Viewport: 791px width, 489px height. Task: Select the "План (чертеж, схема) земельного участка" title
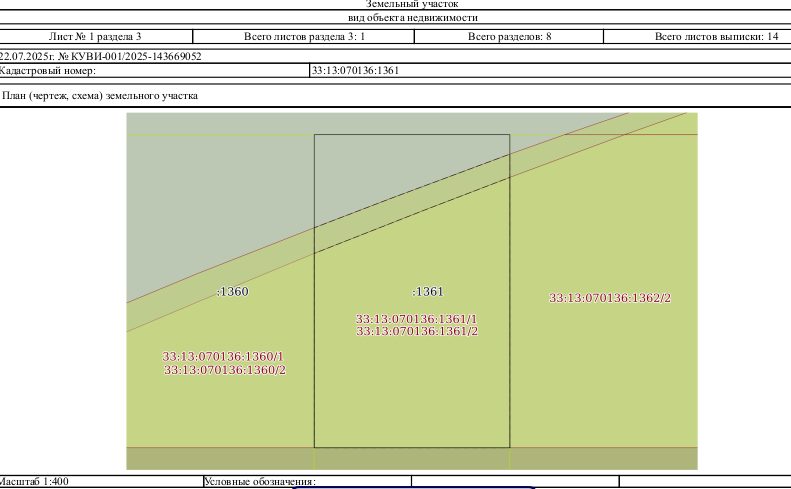[100, 96]
